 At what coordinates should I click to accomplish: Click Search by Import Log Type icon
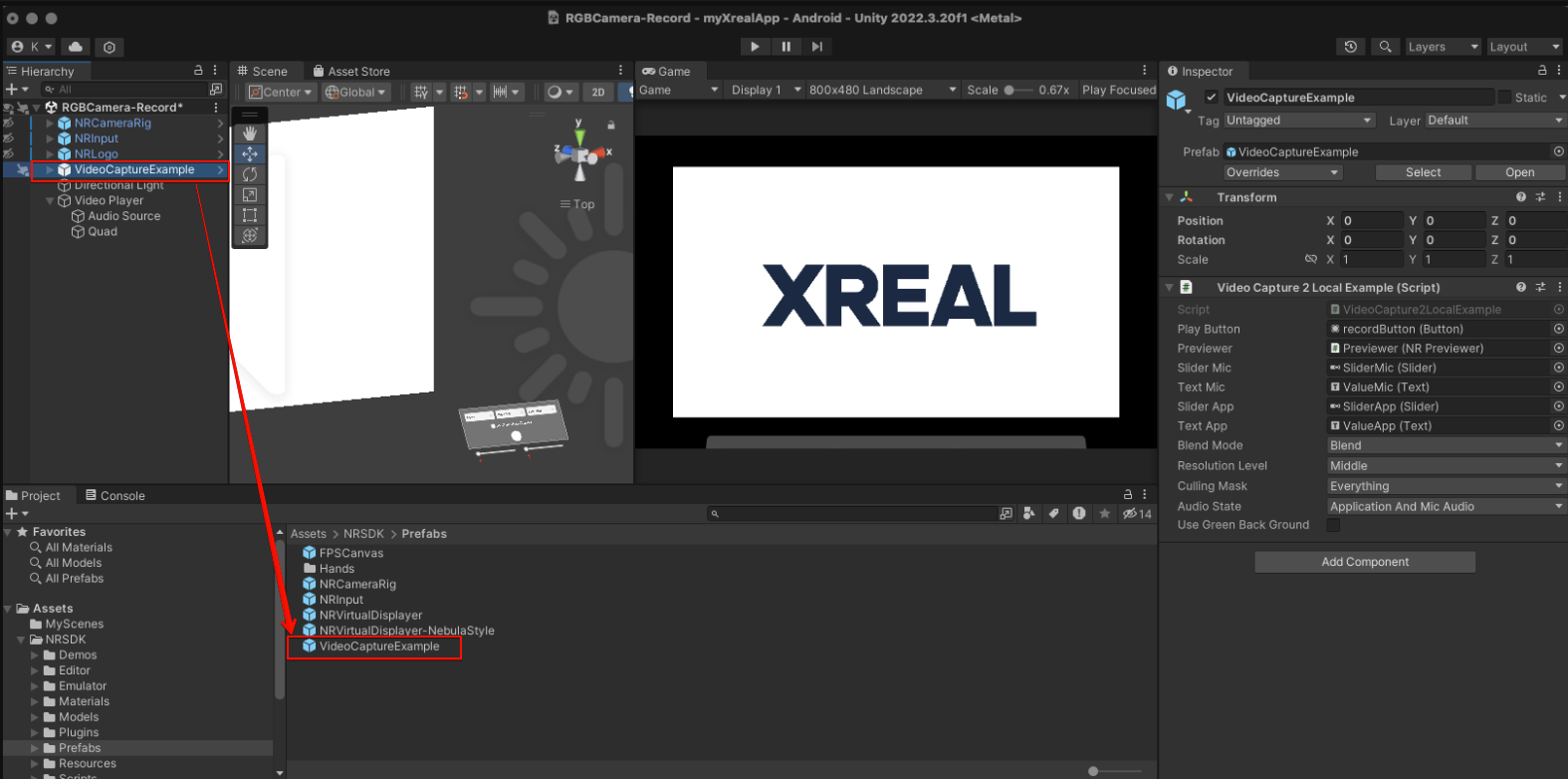[x=1079, y=514]
